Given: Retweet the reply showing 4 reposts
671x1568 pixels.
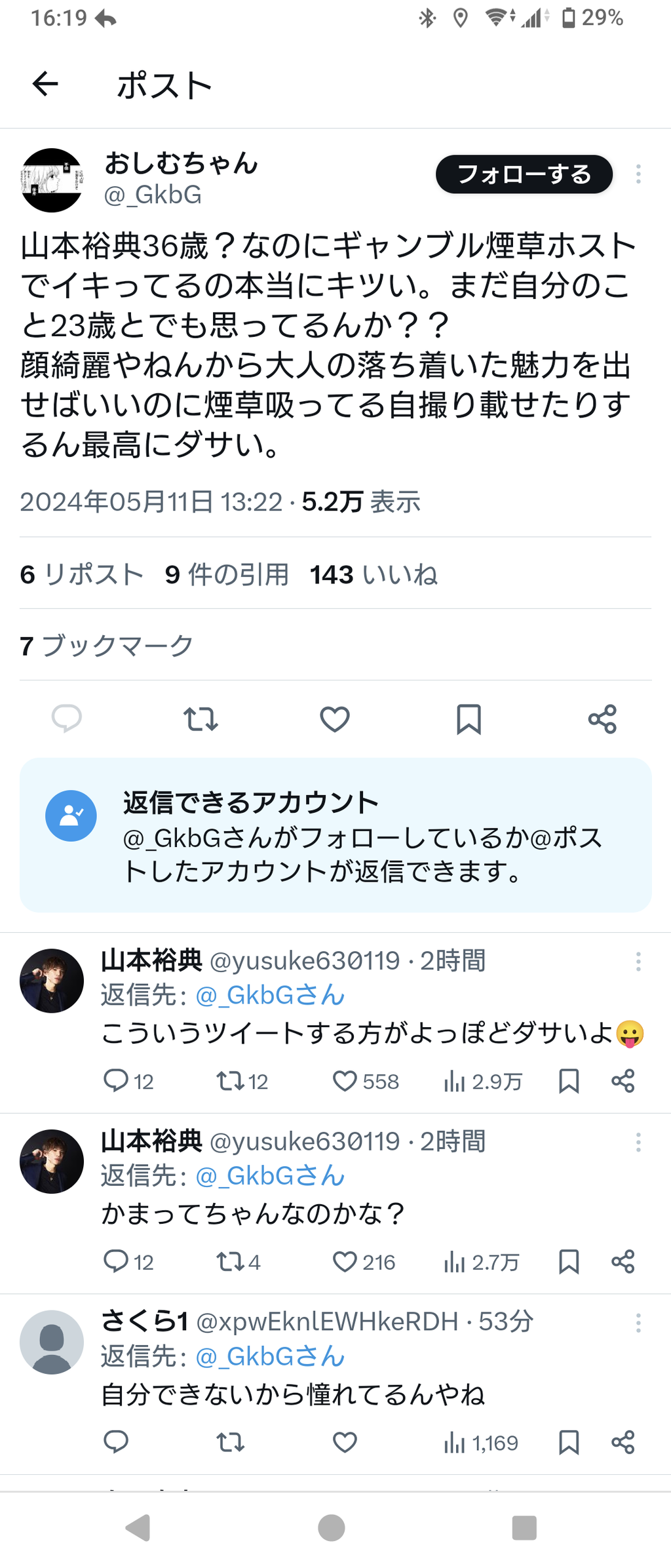Looking at the screenshot, I should 230,1262.
